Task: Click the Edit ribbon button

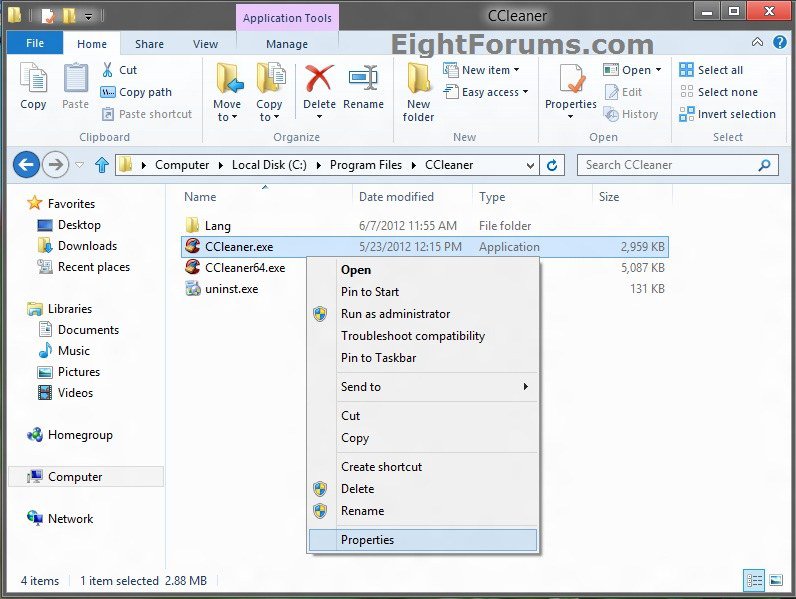Action: [x=623, y=92]
